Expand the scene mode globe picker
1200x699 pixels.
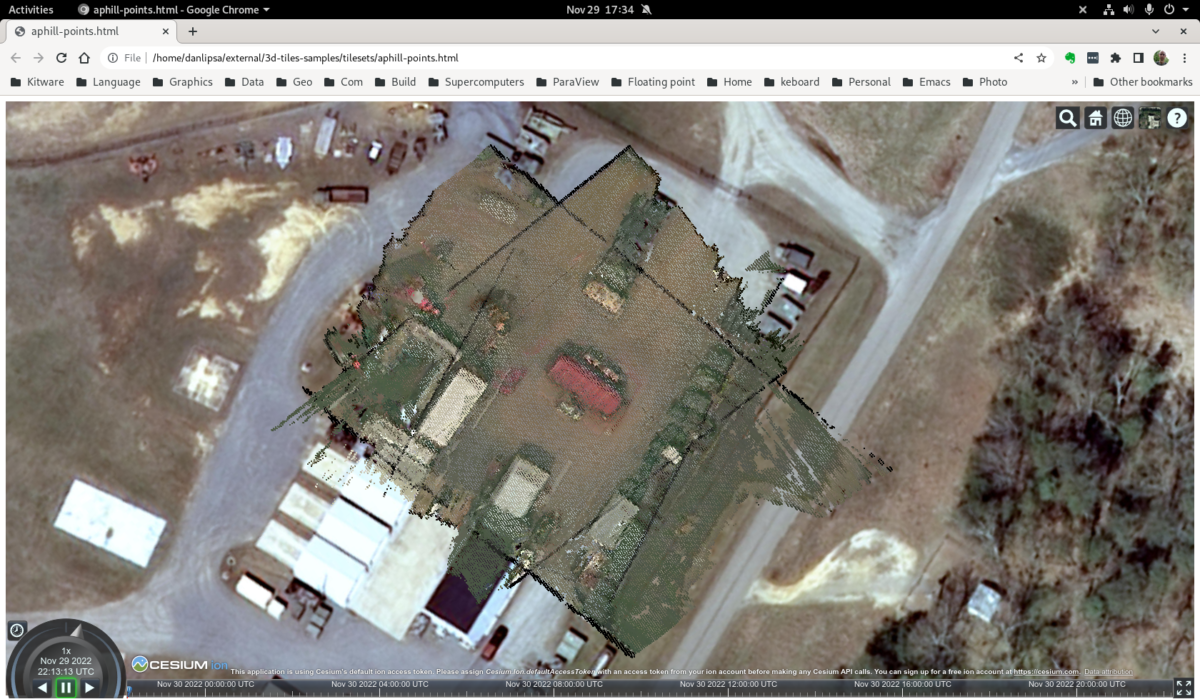(1123, 118)
